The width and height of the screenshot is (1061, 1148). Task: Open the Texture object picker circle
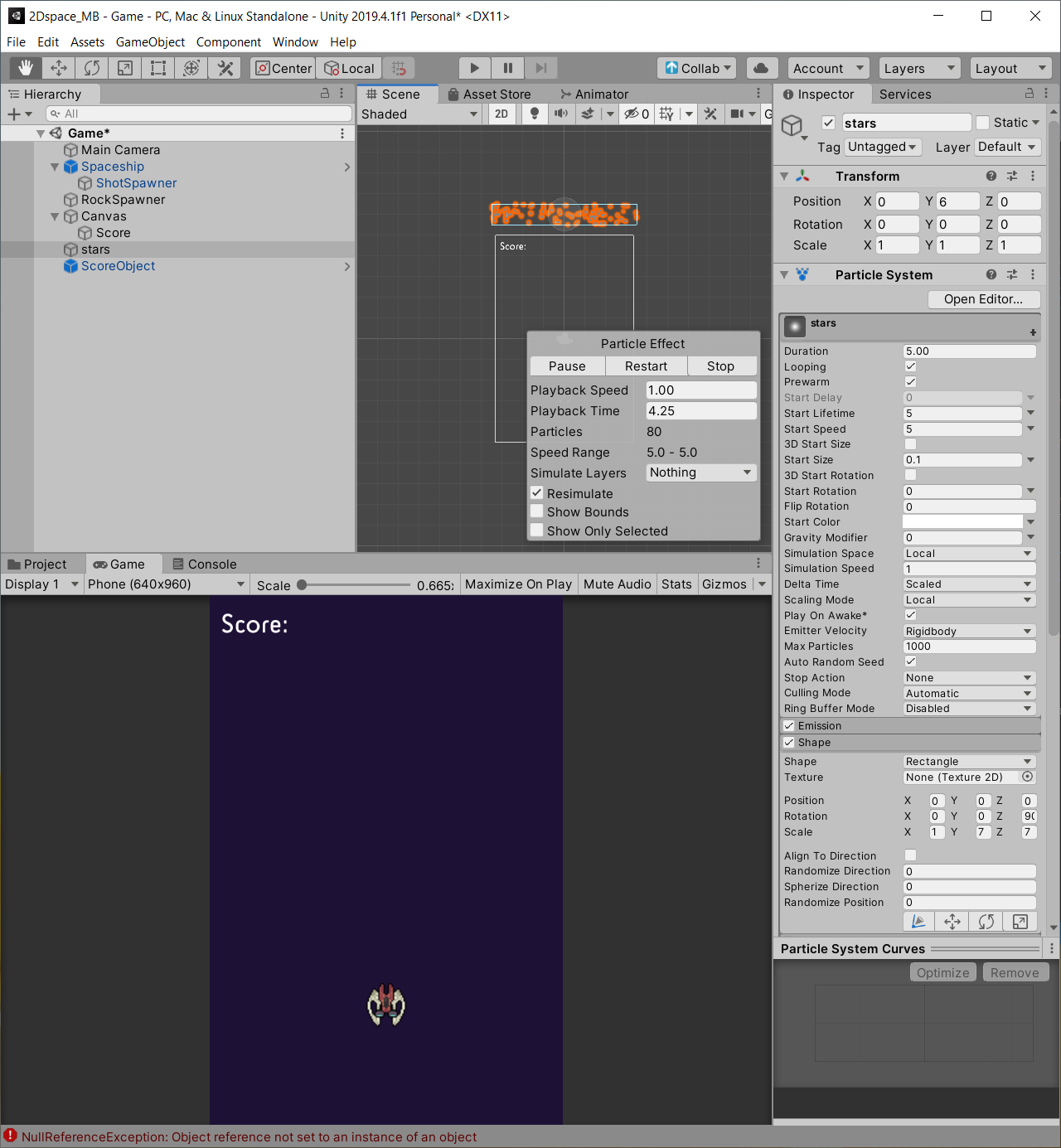pyautogui.click(x=1028, y=777)
